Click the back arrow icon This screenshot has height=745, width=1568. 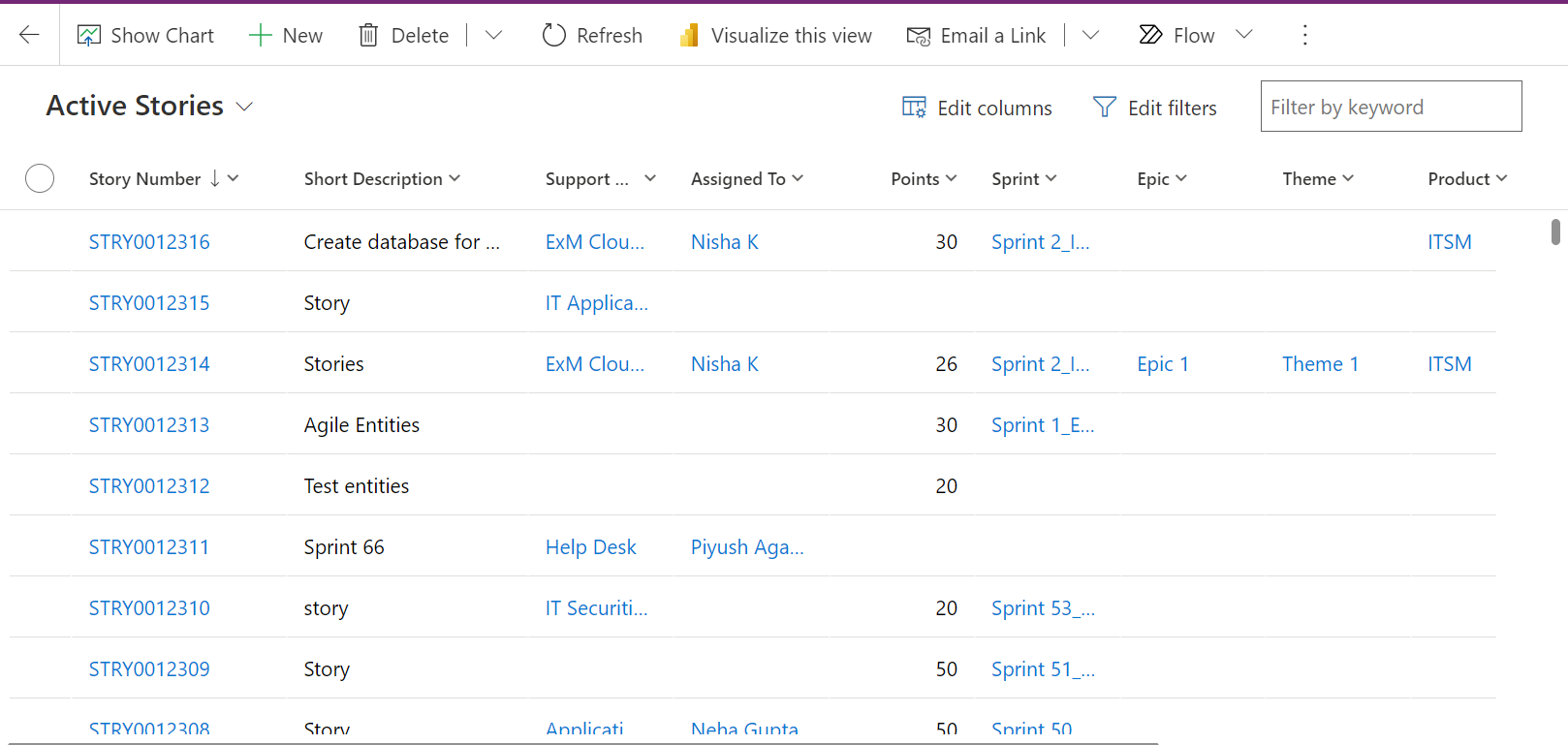(x=29, y=35)
